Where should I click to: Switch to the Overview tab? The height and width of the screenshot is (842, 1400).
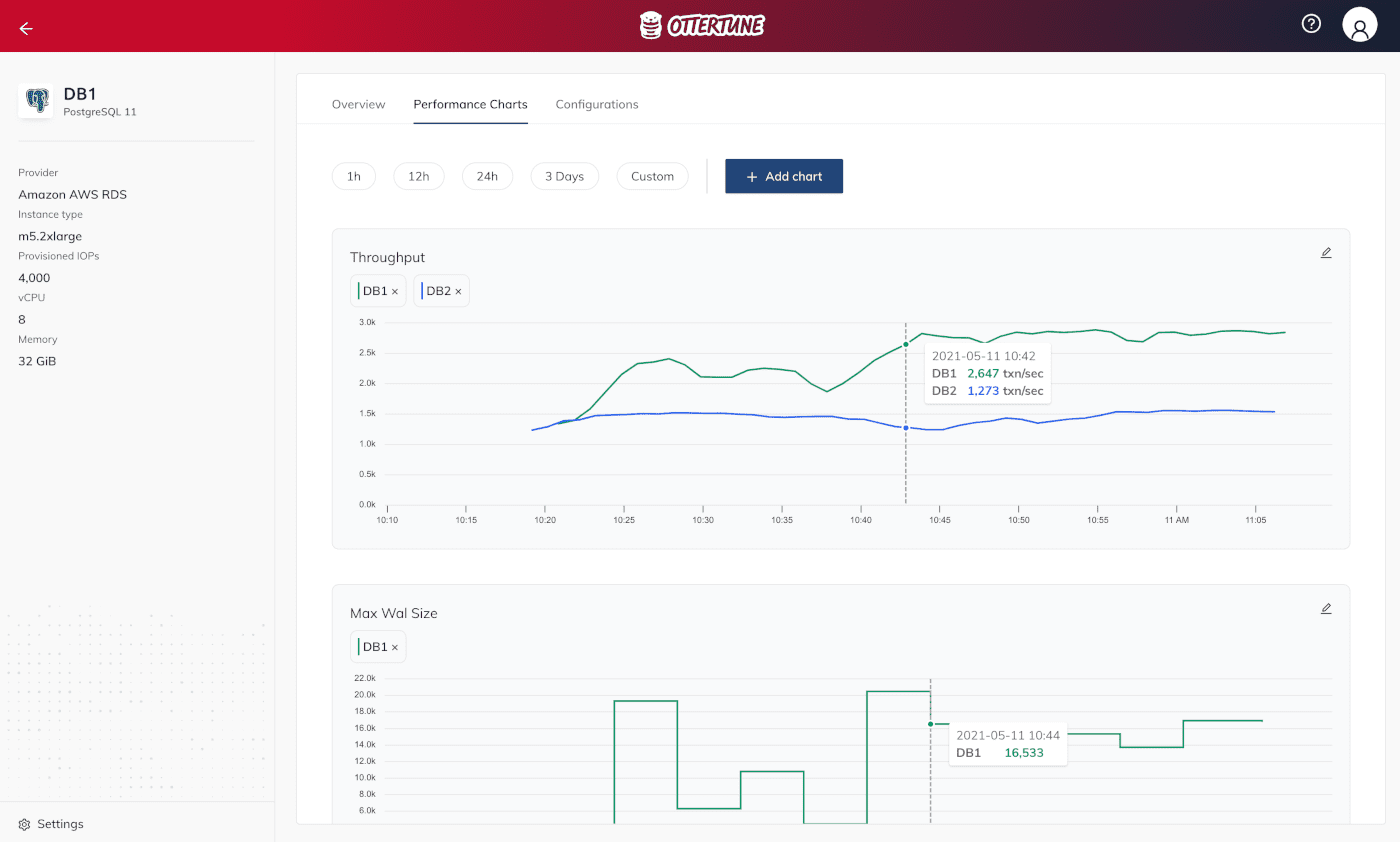click(x=358, y=104)
